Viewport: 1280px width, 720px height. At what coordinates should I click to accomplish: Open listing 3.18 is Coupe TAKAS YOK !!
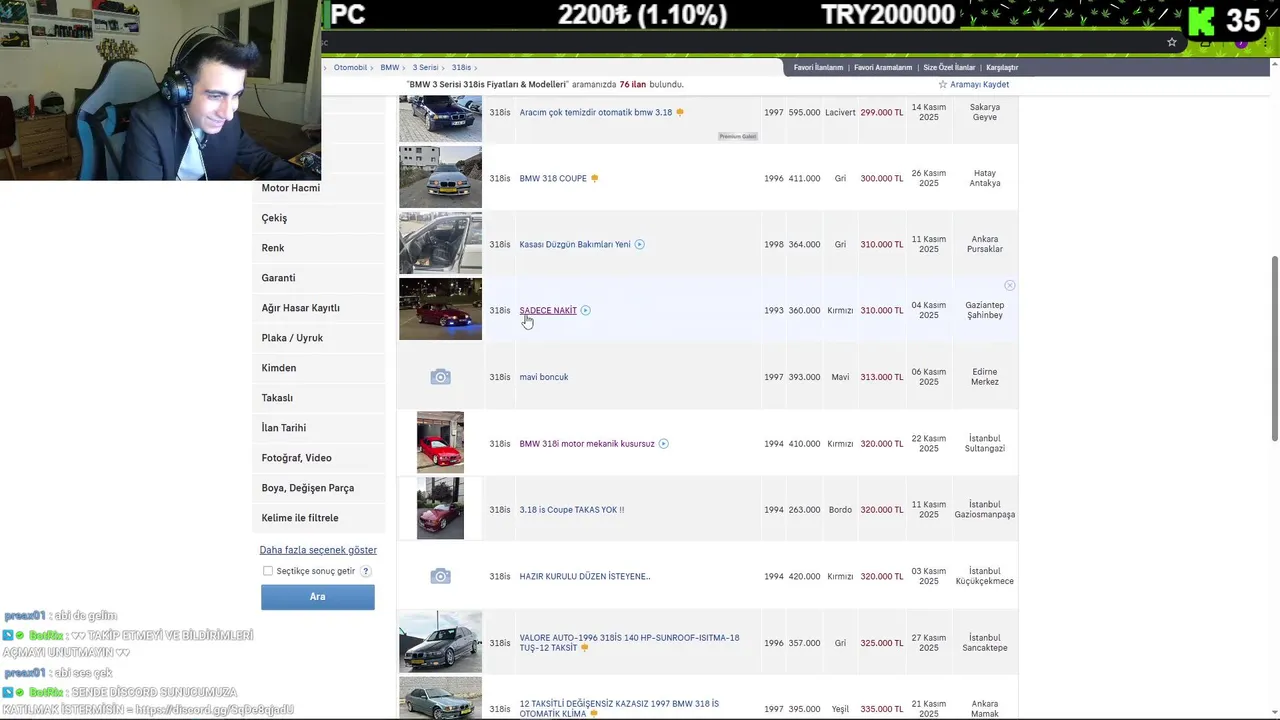coord(572,510)
